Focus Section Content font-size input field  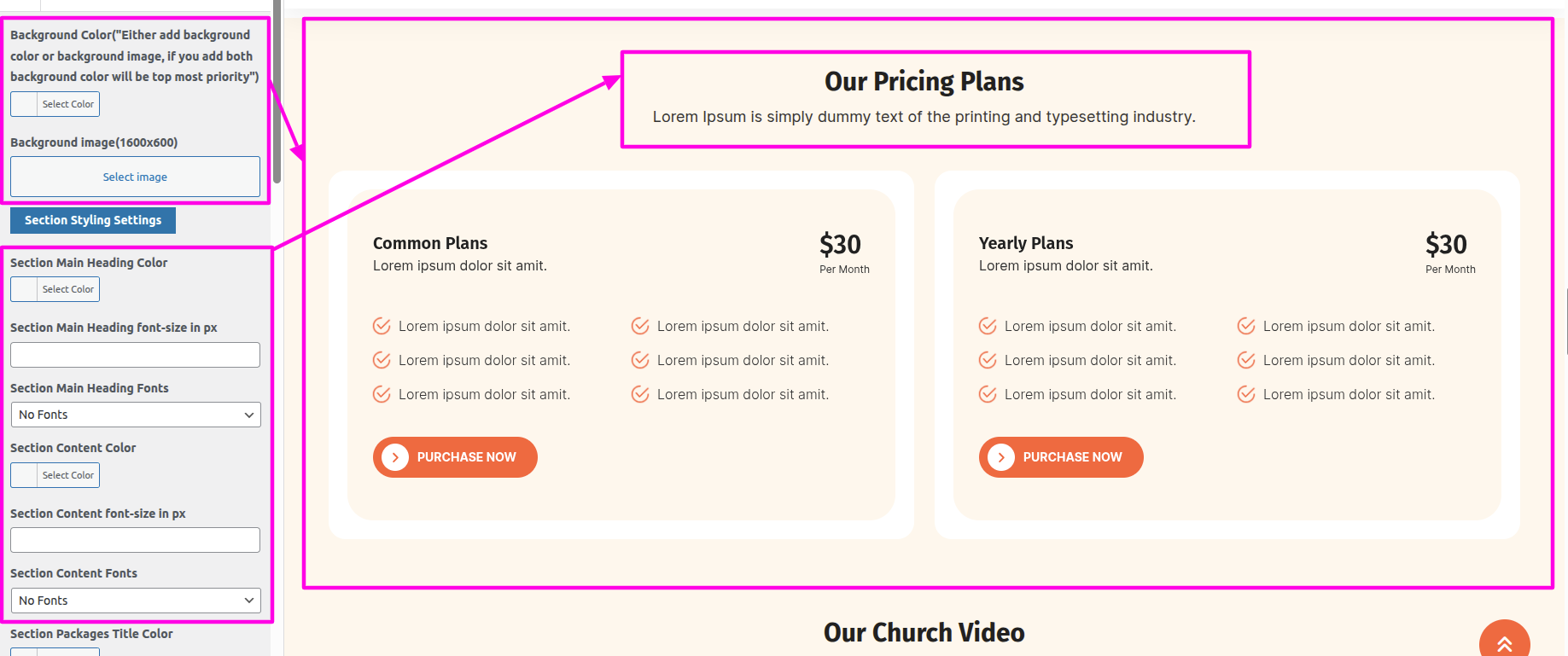[135, 540]
